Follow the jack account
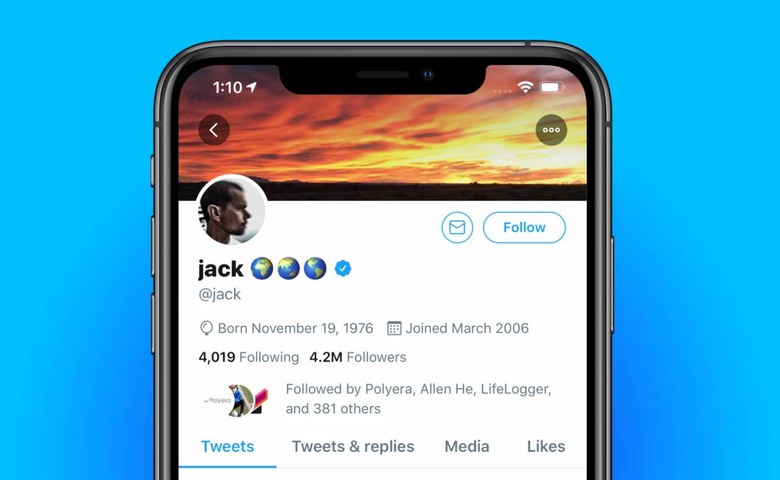The width and height of the screenshot is (780, 480). (524, 227)
